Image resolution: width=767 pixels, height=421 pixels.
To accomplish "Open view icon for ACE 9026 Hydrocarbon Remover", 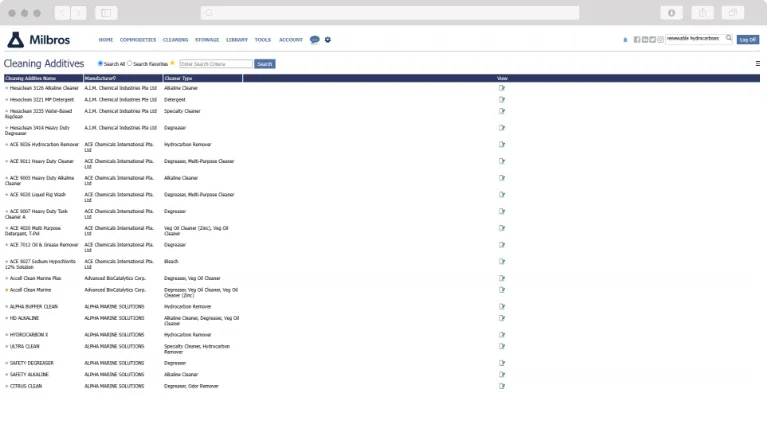I will [x=502, y=145].
